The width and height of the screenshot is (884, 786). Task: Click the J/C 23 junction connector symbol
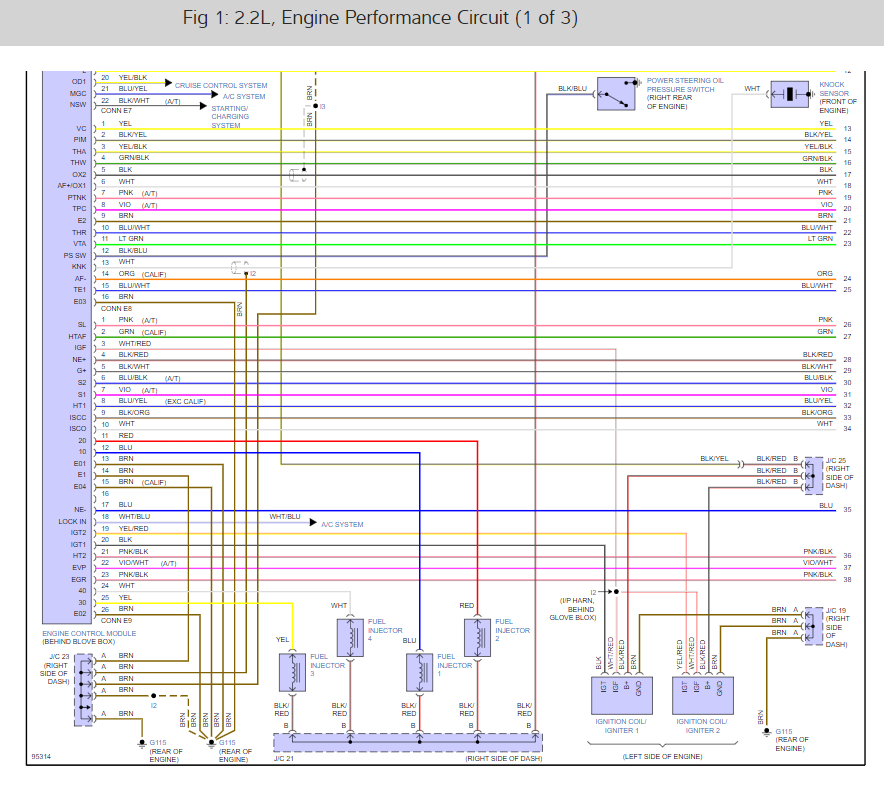point(83,690)
